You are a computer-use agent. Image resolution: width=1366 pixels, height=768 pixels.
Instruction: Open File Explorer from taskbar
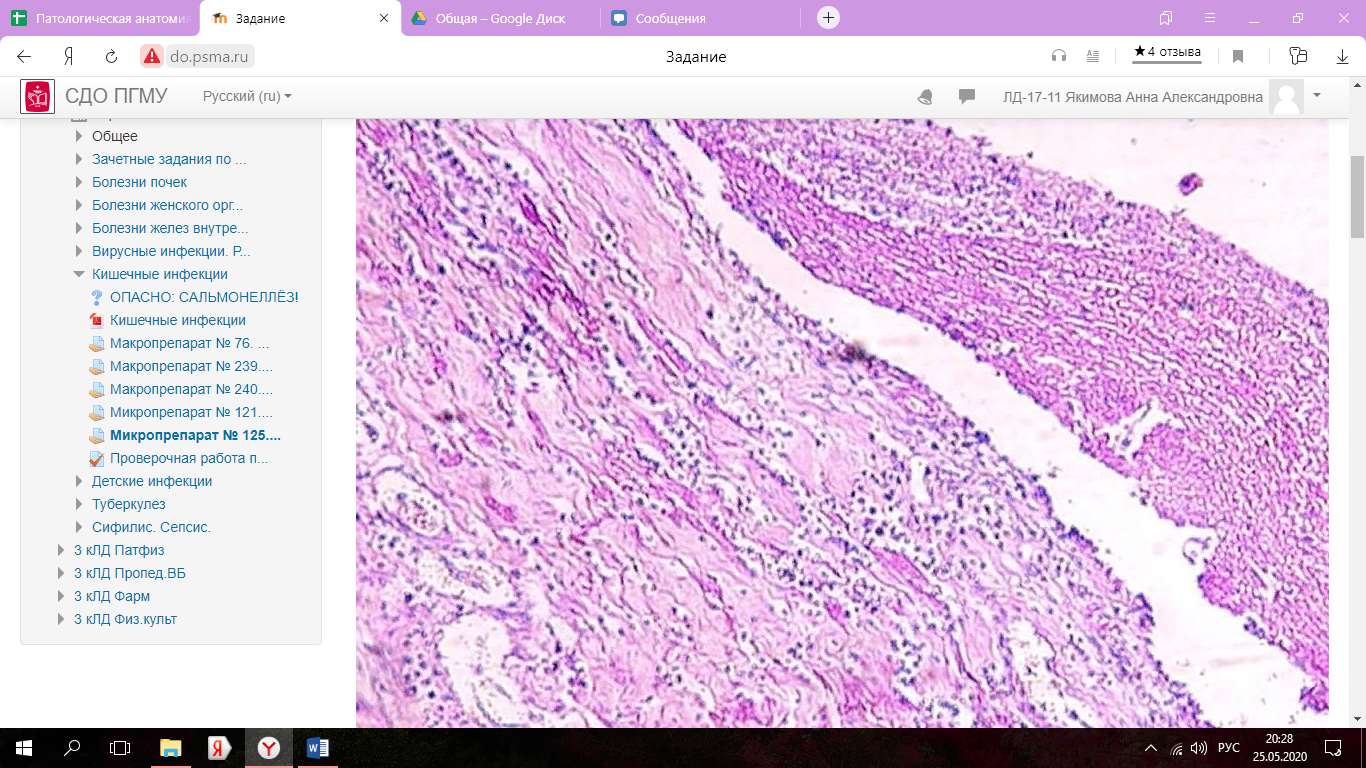click(172, 748)
